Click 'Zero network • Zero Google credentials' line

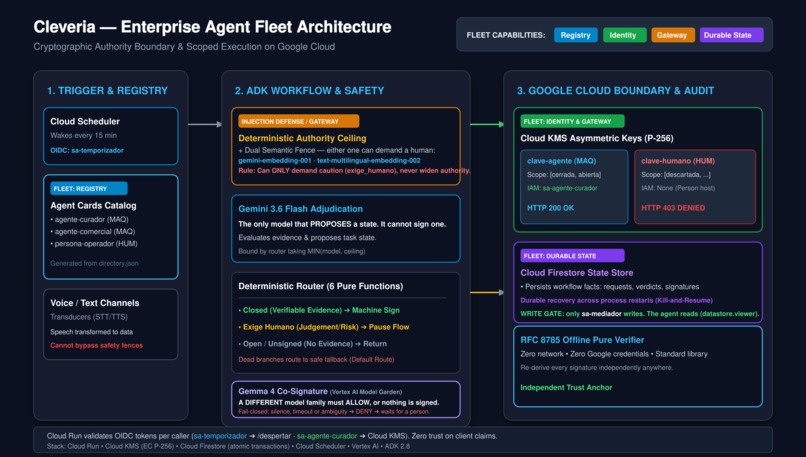tap(614, 354)
